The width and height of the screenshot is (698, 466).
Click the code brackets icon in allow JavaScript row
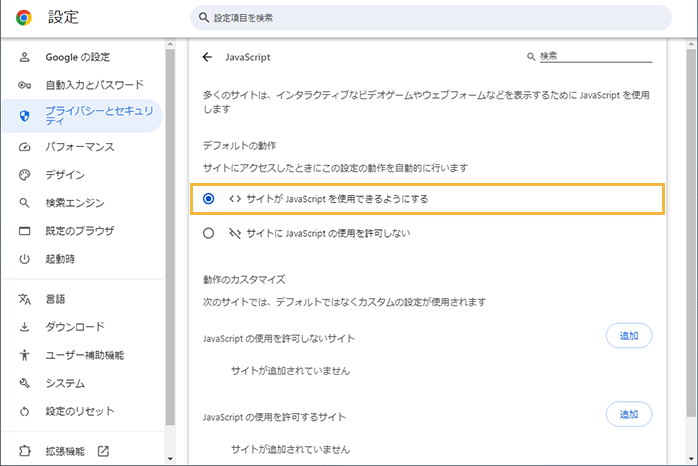click(x=235, y=199)
